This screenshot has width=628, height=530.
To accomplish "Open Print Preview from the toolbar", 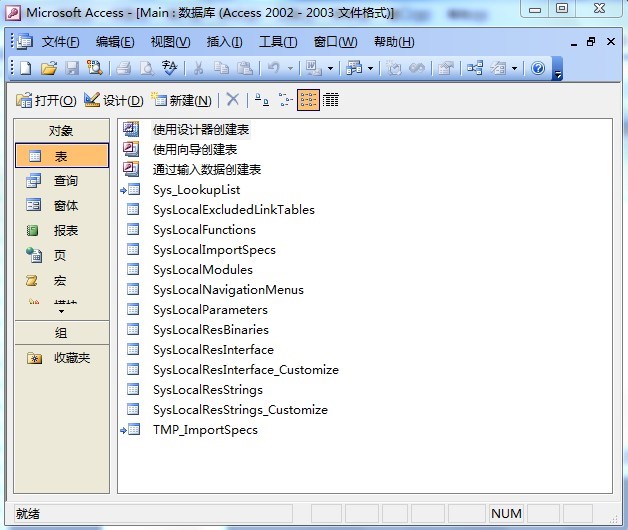I will click(x=147, y=69).
